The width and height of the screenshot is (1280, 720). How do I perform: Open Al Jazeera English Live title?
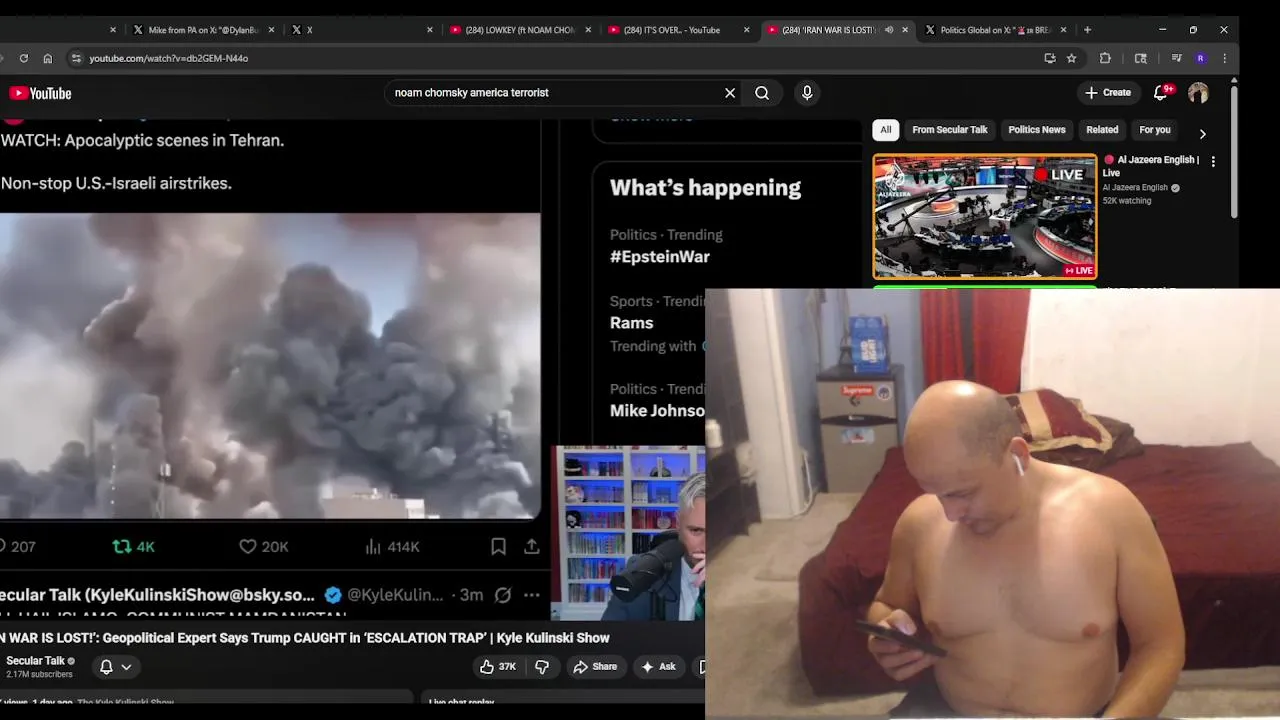pyautogui.click(x=1150, y=166)
